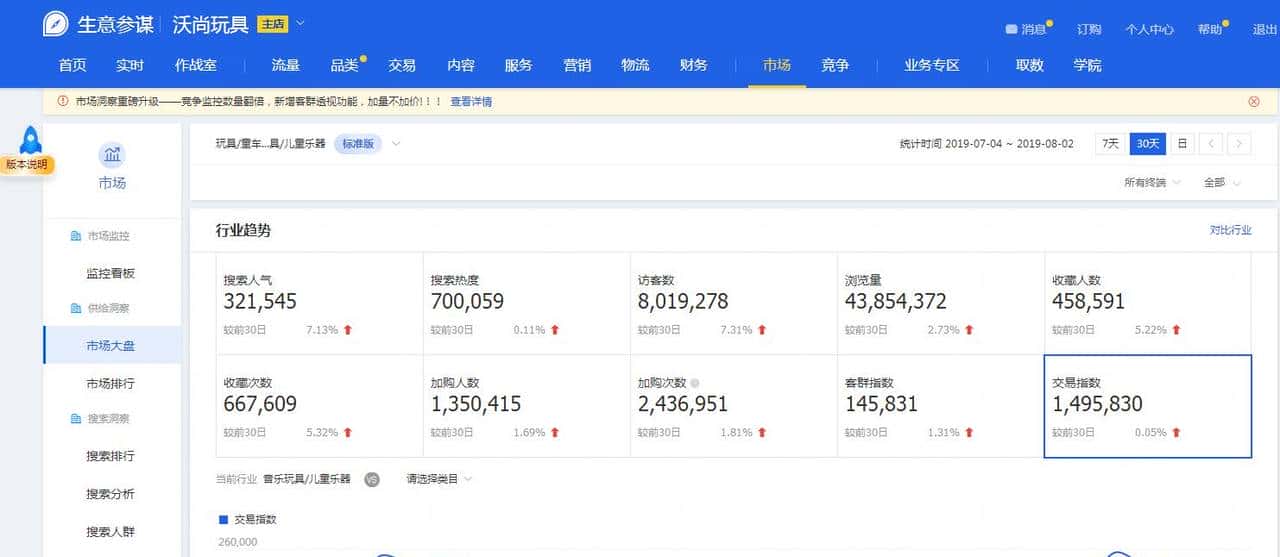This screenshot has width=1280, height=557.
Task: Open the 作战室 nav tab
Action: (196, 65)
